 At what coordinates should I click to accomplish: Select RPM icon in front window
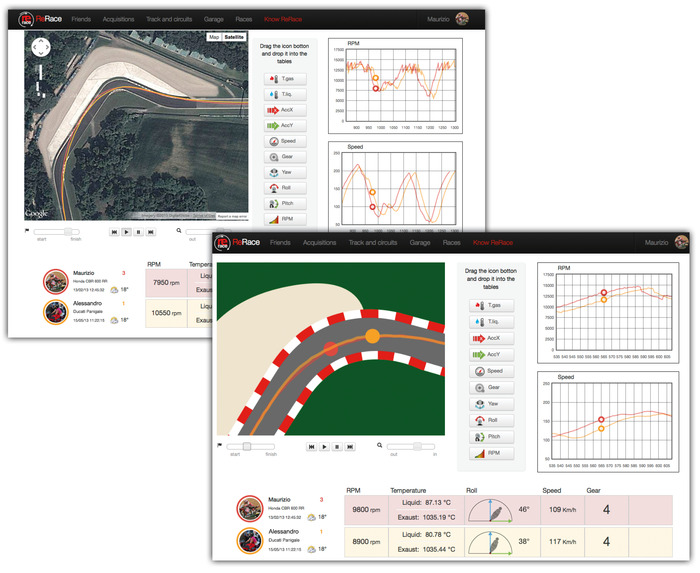pos(479,454)
